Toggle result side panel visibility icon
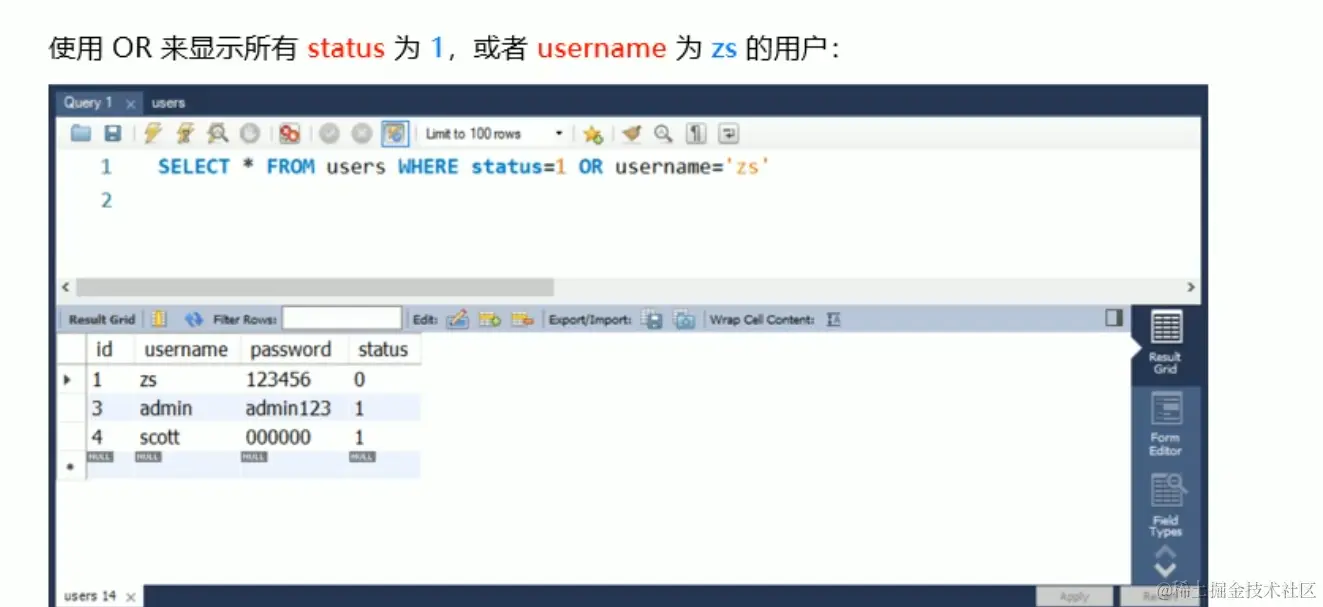1323x607 pixels. click(1114, 317)
